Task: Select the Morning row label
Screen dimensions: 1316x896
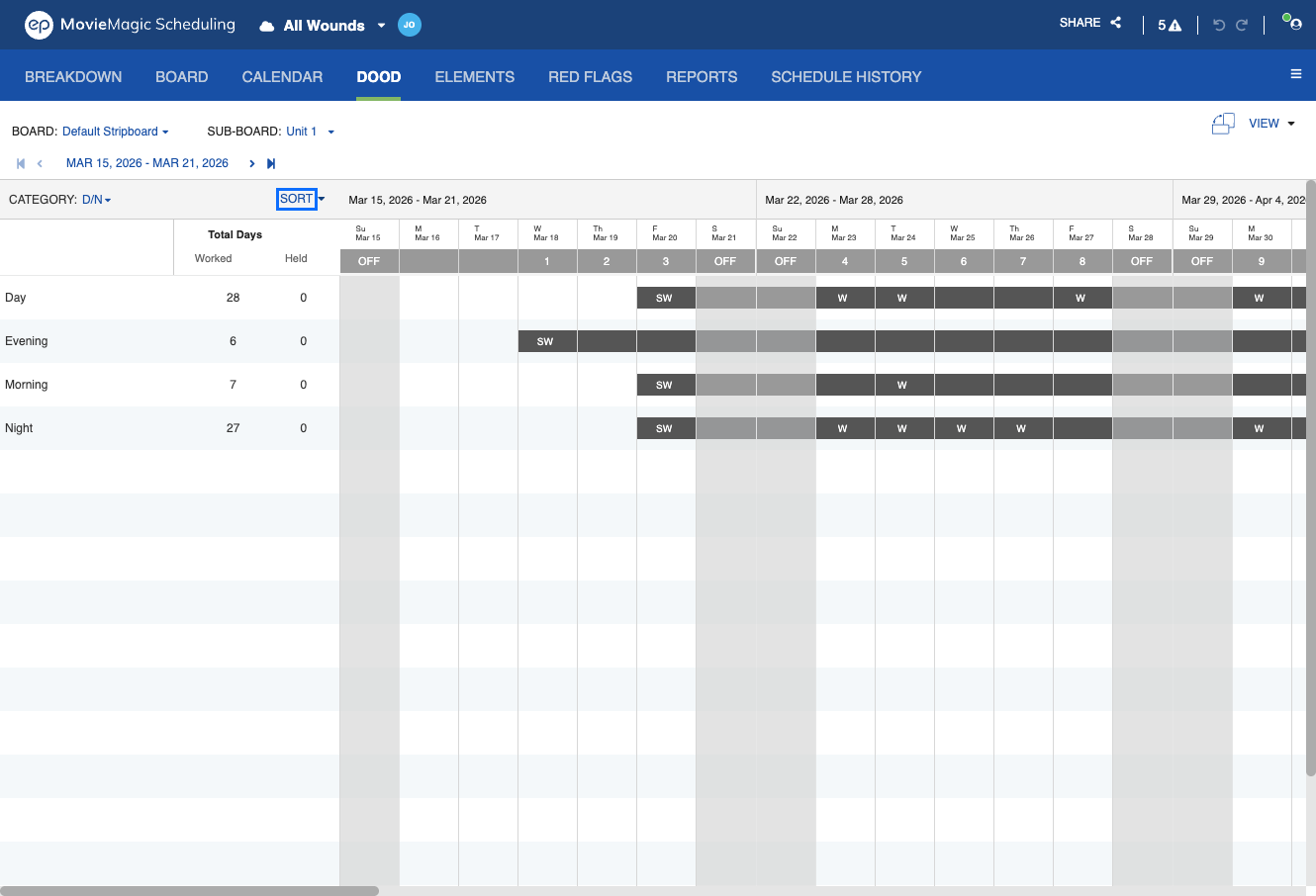Action: coord(27,385)
